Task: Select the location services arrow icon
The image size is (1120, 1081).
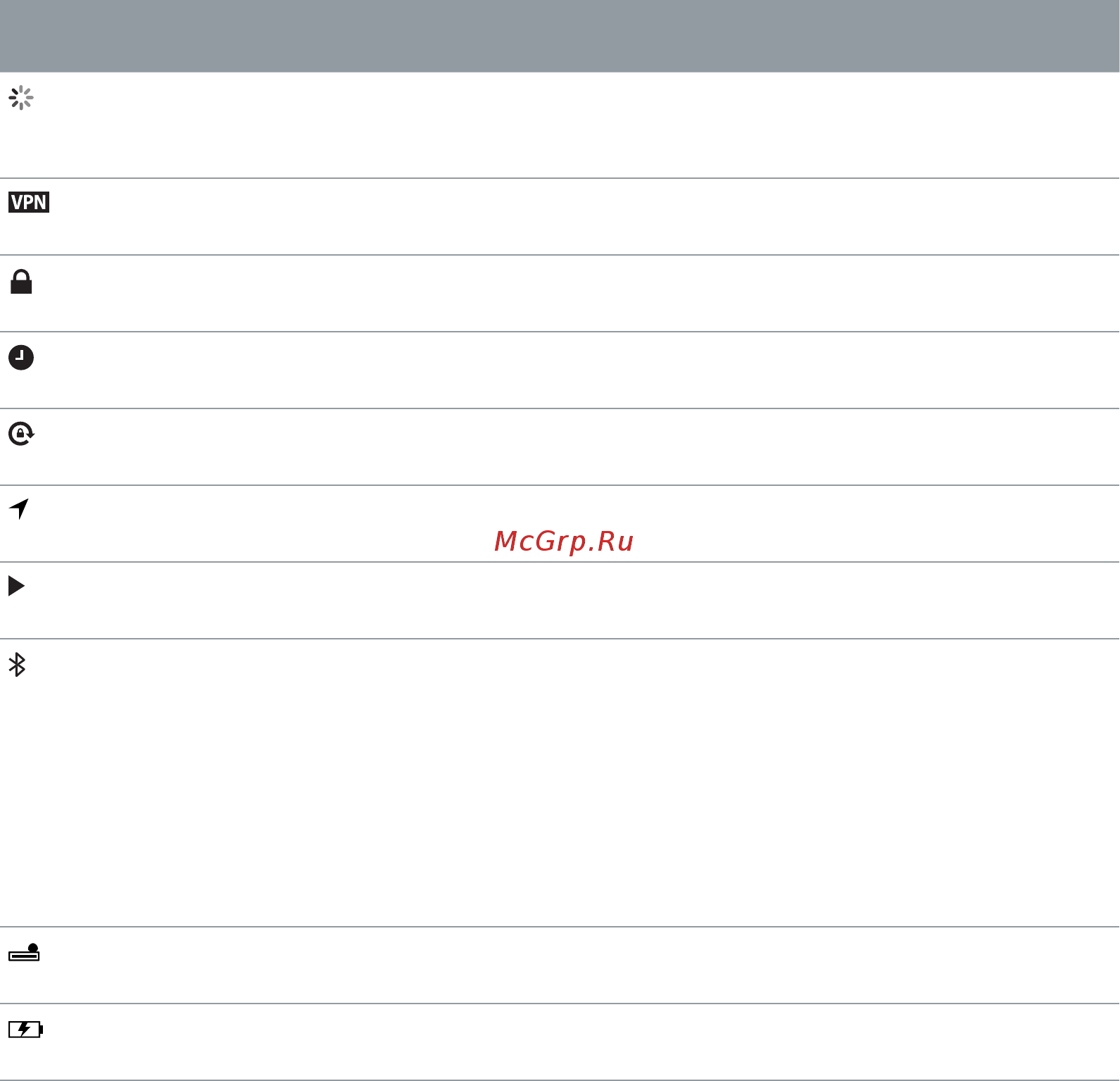Action: 19,508
